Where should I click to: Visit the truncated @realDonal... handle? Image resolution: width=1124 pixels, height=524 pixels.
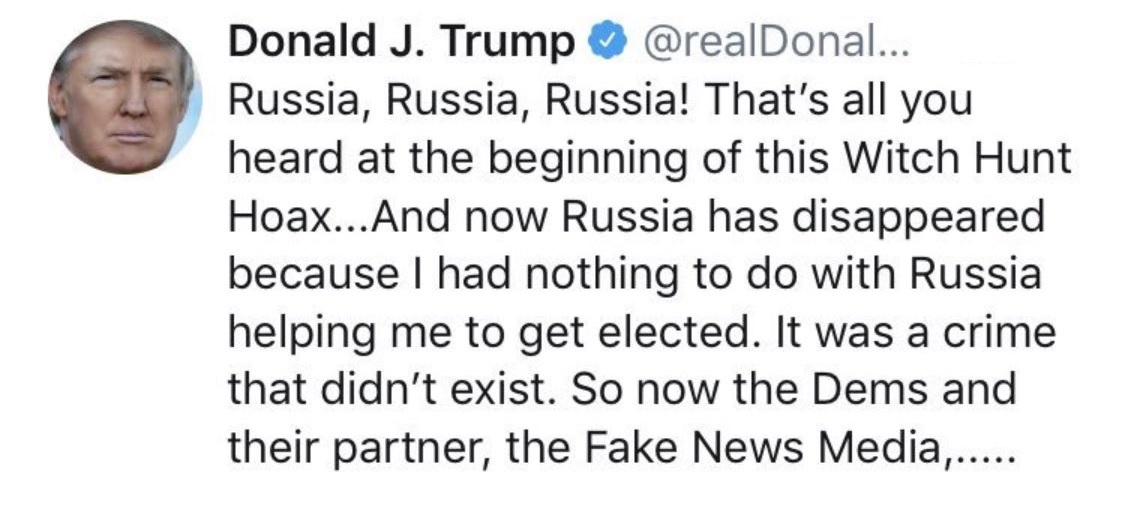coord(776,43)
